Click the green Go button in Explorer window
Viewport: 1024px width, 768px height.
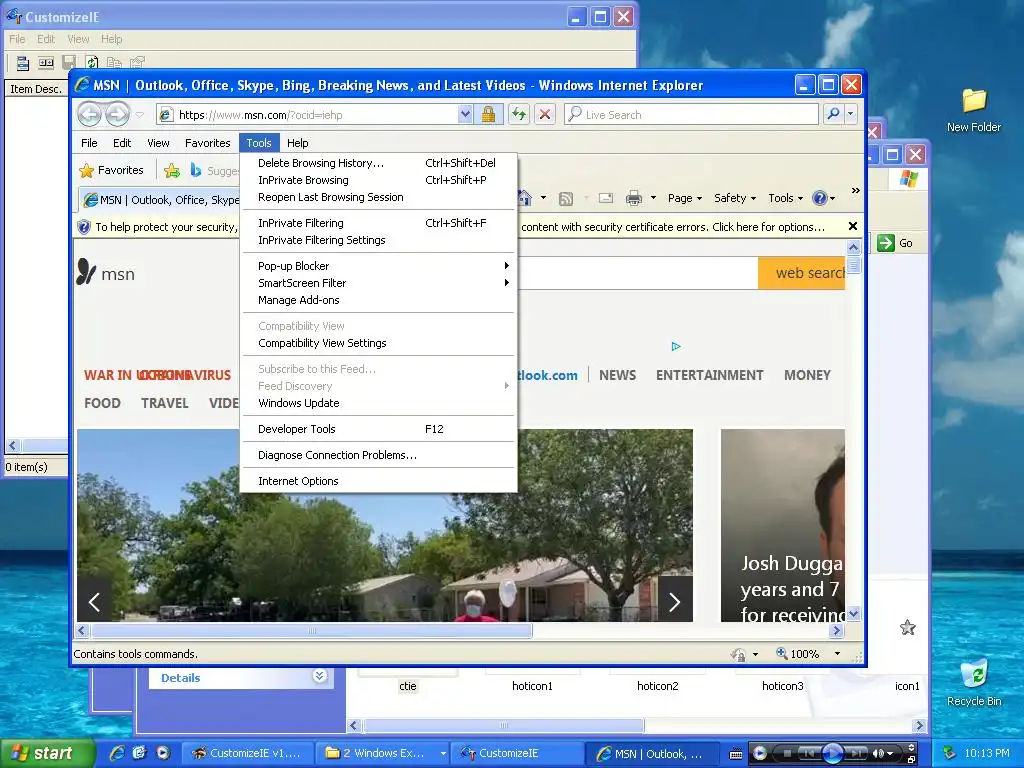895,243
